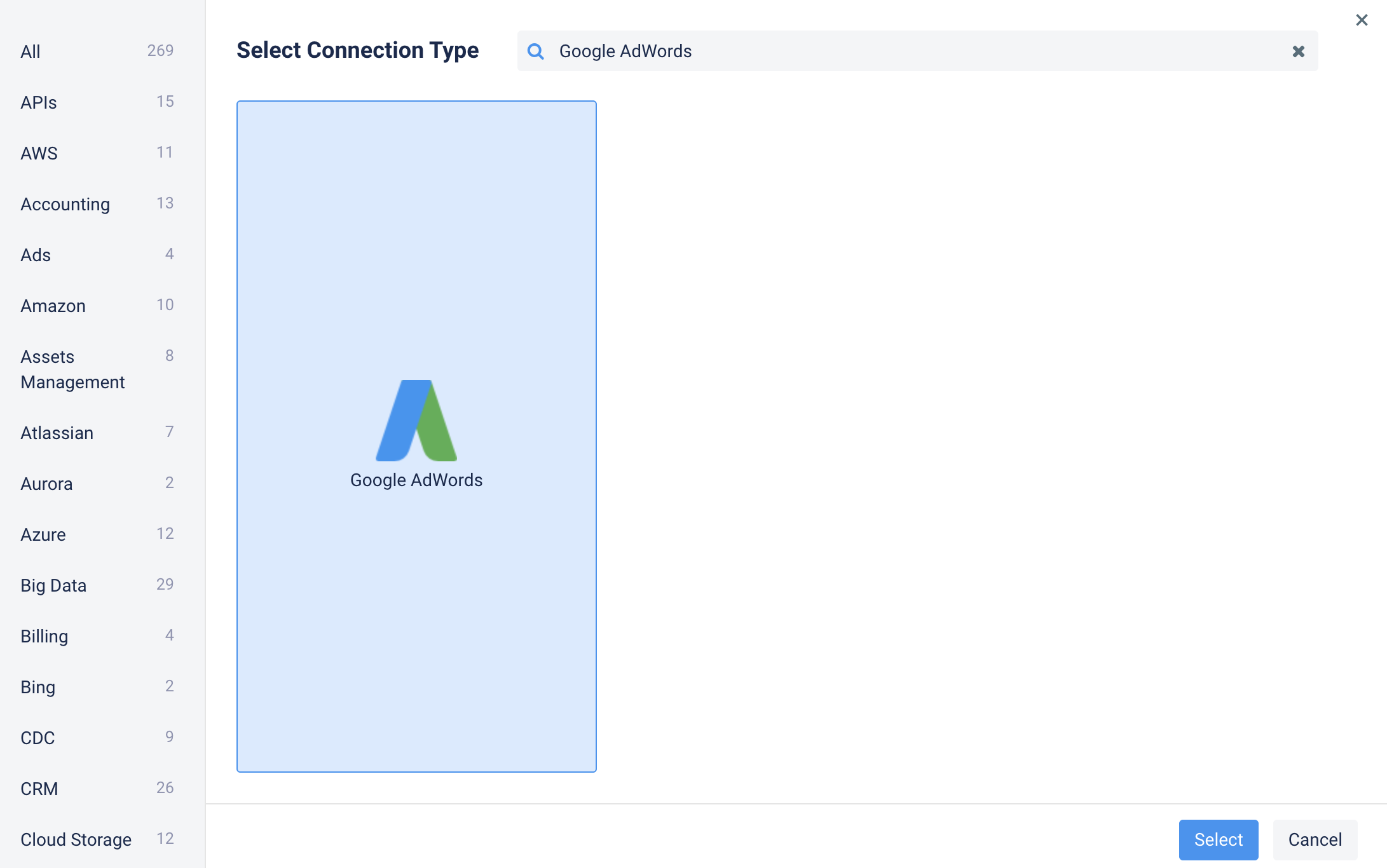The image size is (1387, 868).
Task: Click the Google AdWords card label
Action: click(x=416, y=480)
